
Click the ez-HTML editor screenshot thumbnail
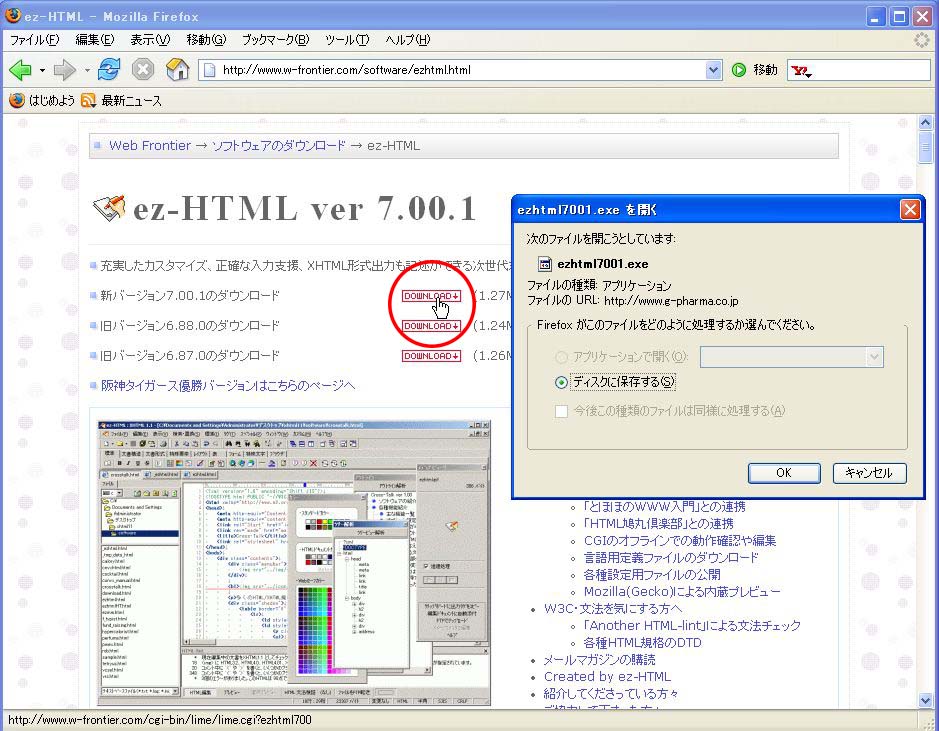[x=294, y=563]
